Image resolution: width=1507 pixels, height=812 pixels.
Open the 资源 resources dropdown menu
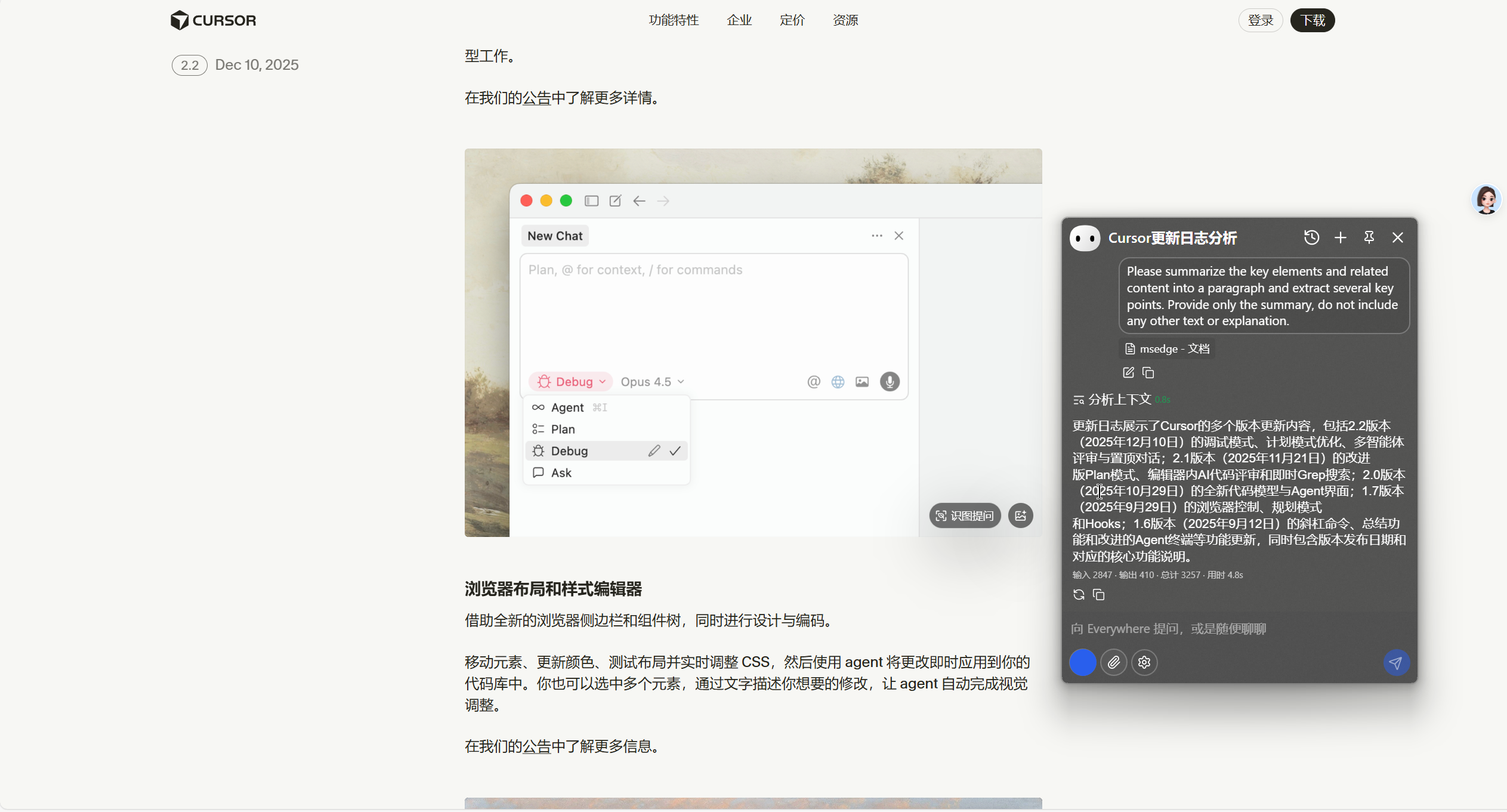click(845, 20)
